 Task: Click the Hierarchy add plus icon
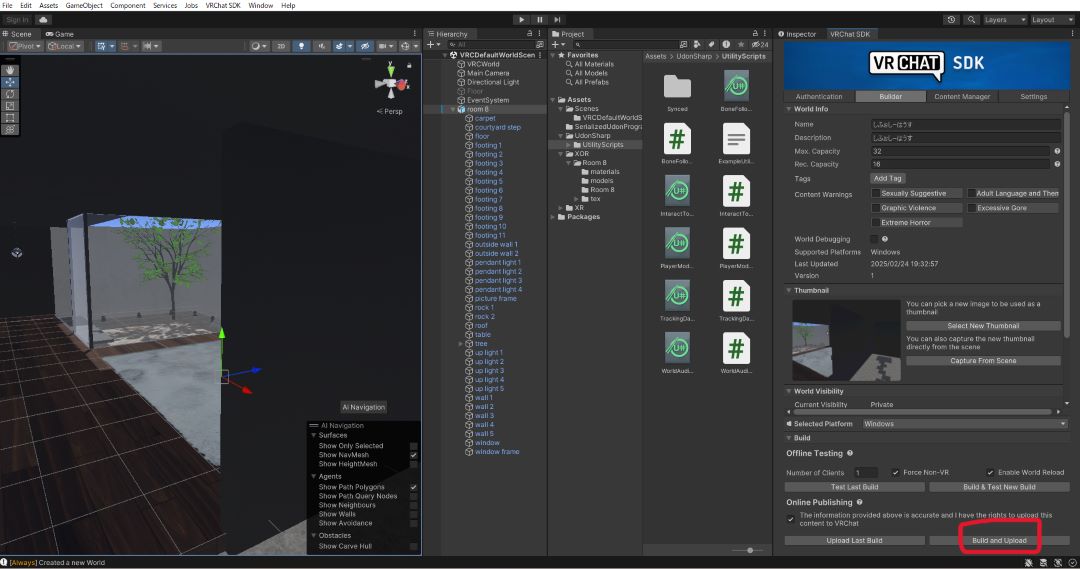pos(432,45)
